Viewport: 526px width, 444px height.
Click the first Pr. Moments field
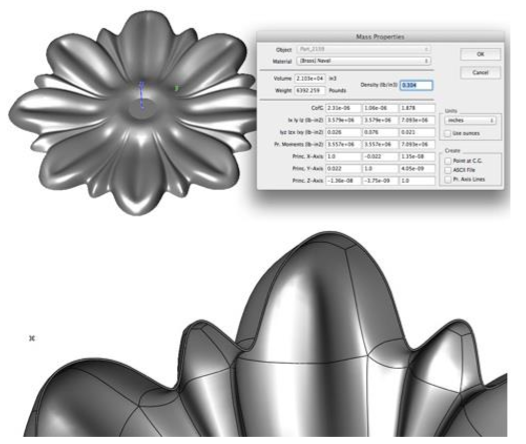343,145
